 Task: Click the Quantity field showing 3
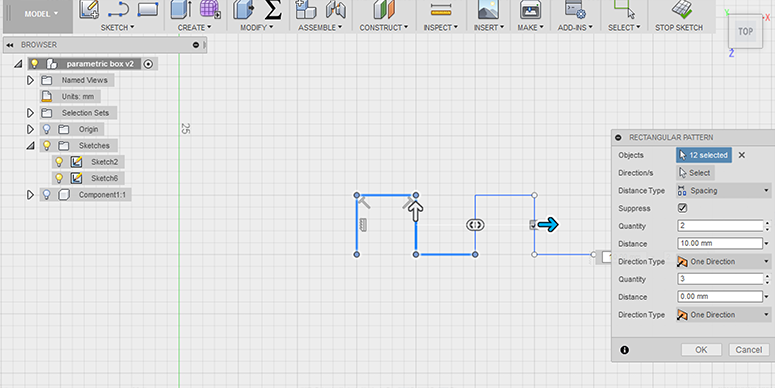coord(720,279)
